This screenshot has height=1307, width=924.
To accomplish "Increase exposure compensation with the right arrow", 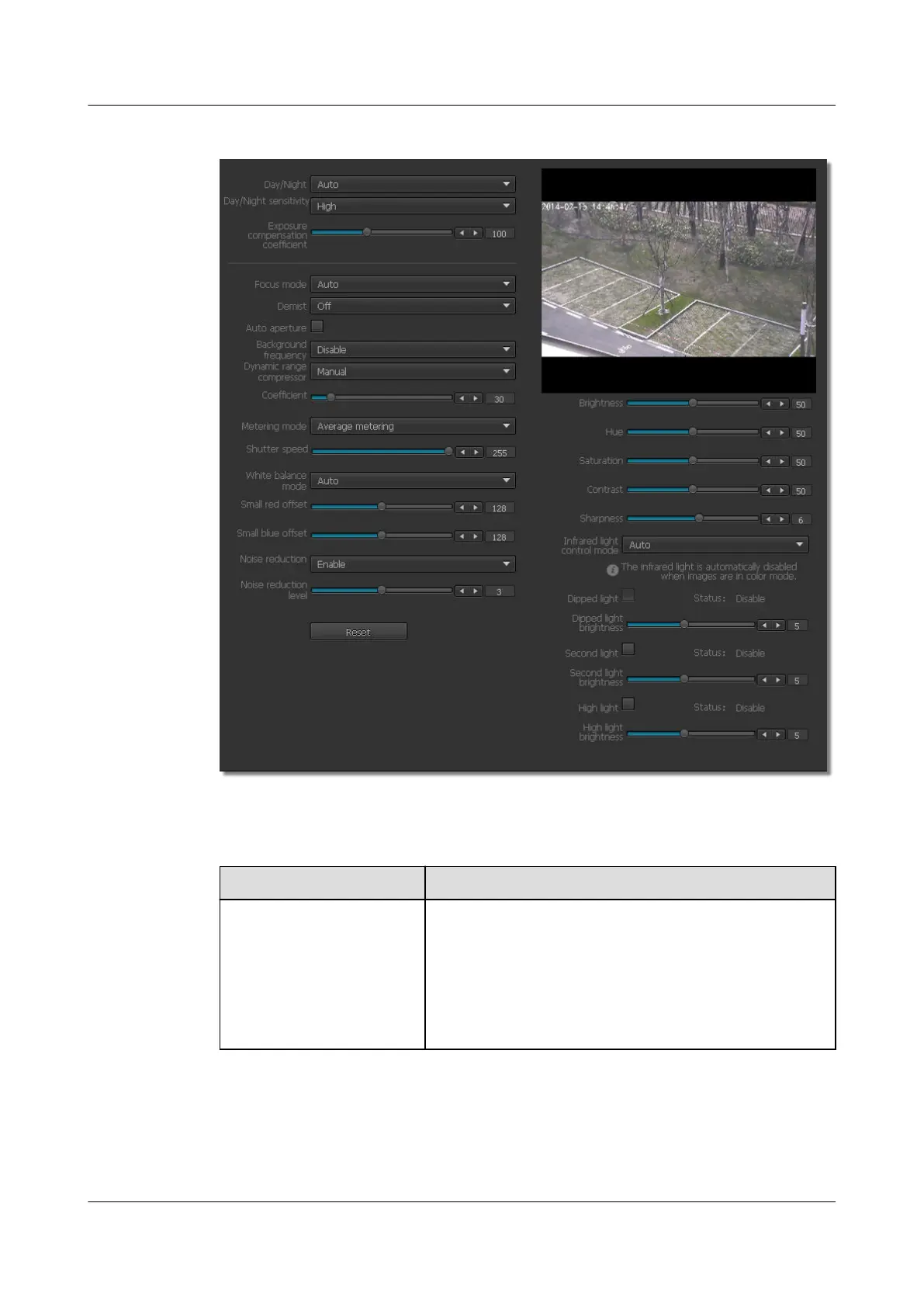I will coord(476,233).
